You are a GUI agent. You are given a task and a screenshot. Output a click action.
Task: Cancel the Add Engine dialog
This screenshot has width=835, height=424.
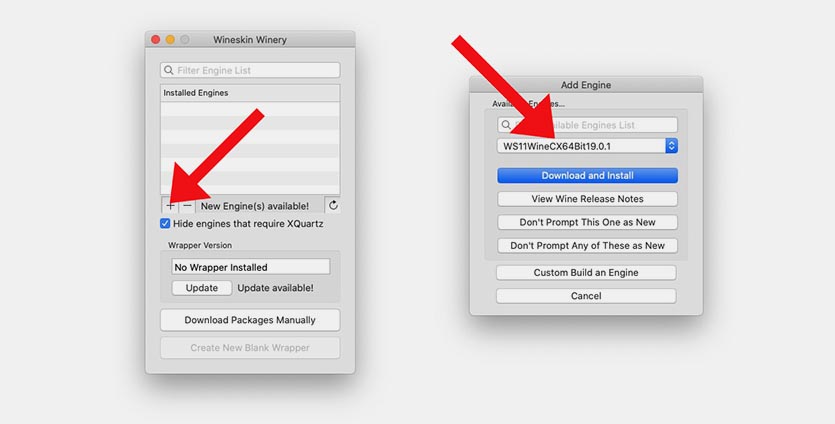point(586,296)
